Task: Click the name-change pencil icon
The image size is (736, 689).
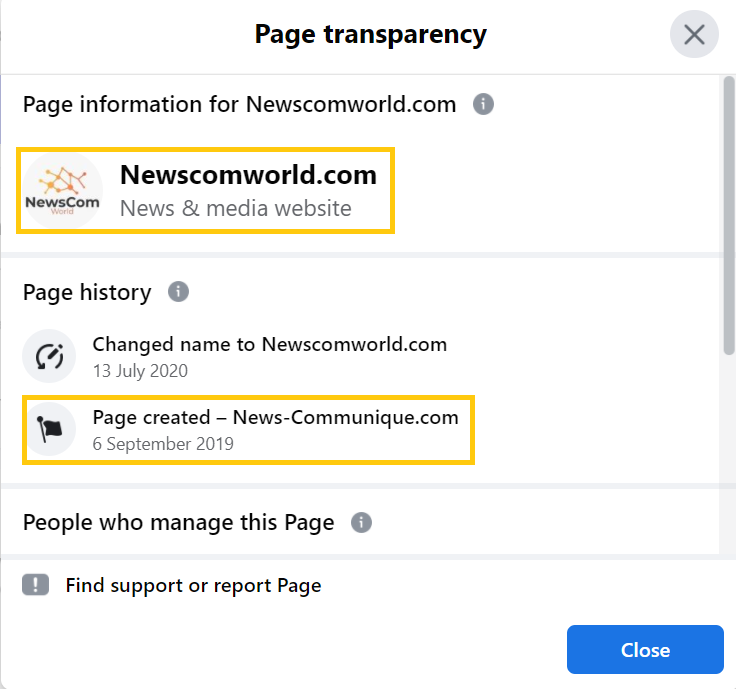Action: click(49, 356)
